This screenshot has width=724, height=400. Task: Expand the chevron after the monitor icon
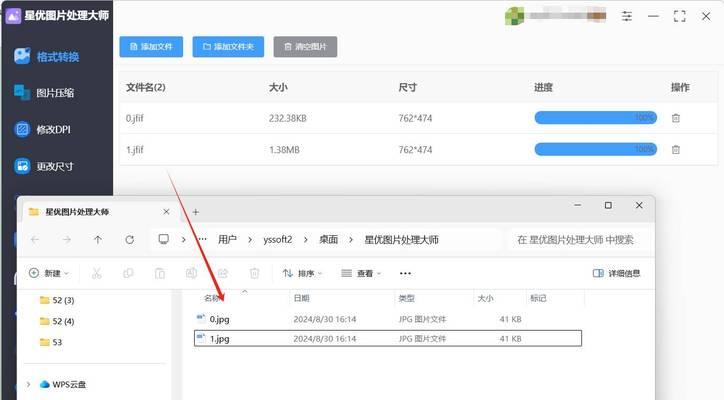point(184,240)
